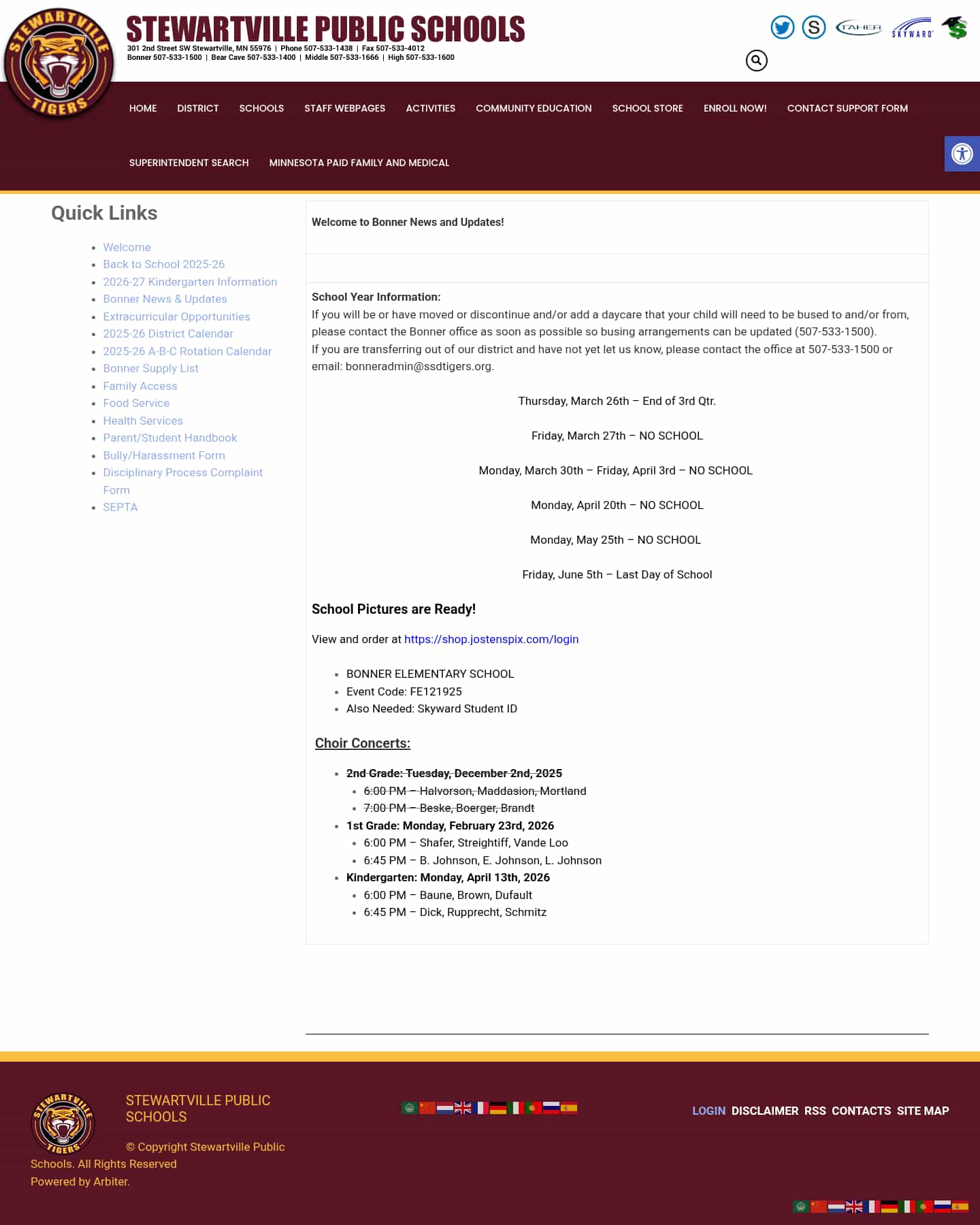Open Extracurricular Opportunities link

[x=177, y=316]
